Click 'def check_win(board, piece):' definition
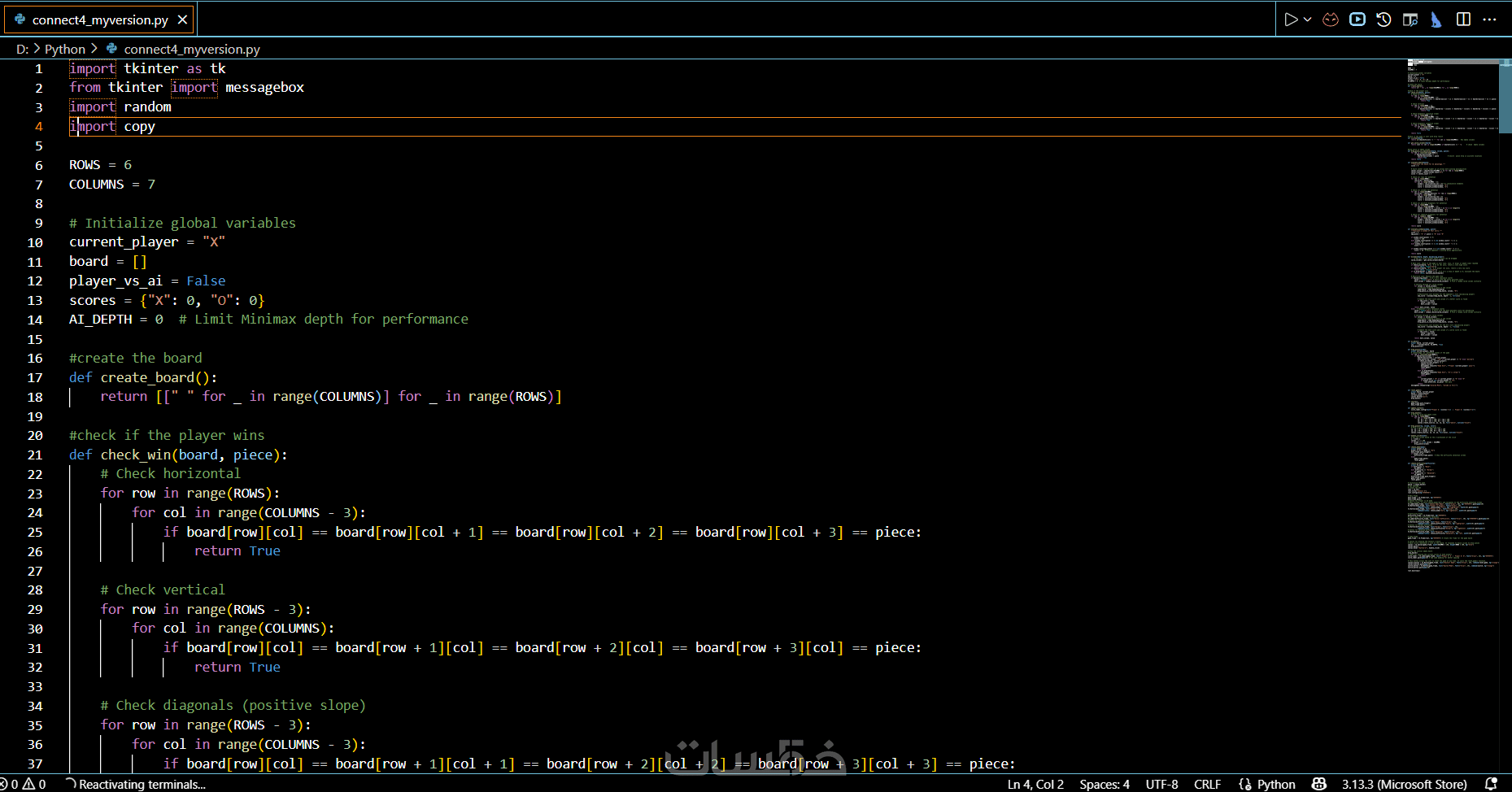 (178, 455)
